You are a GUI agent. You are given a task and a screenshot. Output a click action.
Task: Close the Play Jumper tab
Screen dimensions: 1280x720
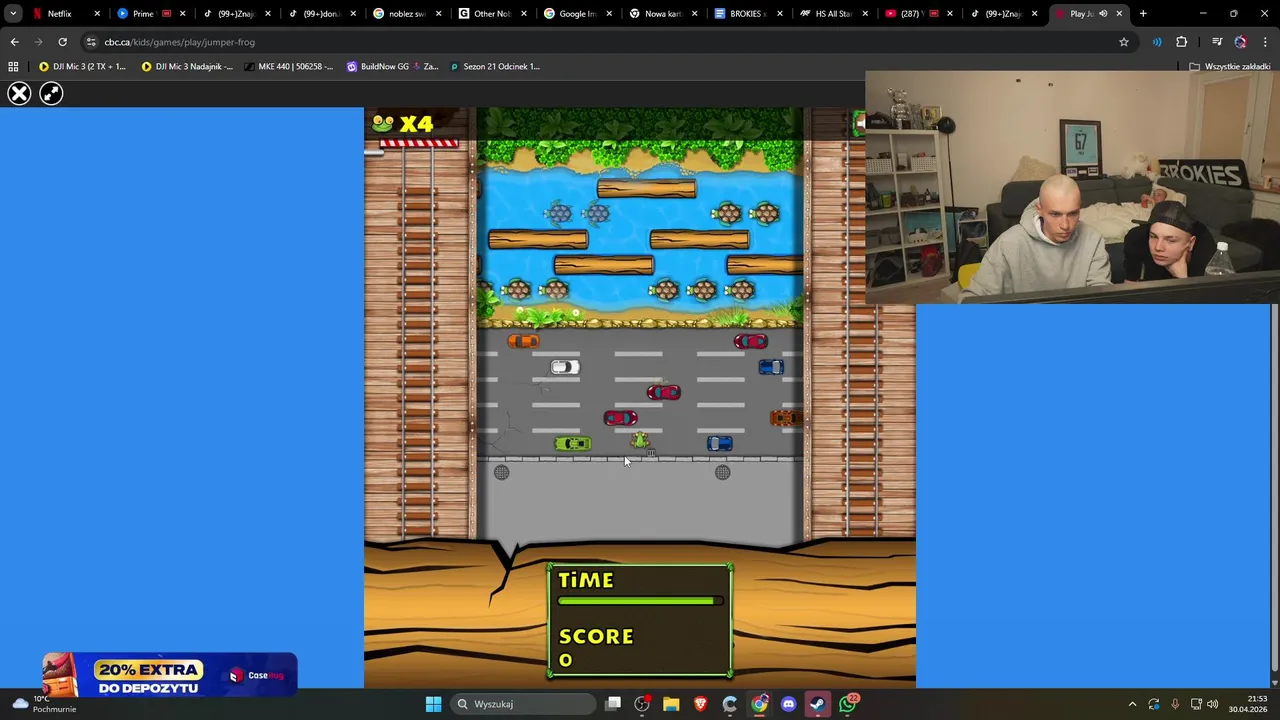tap(1119, 14)
